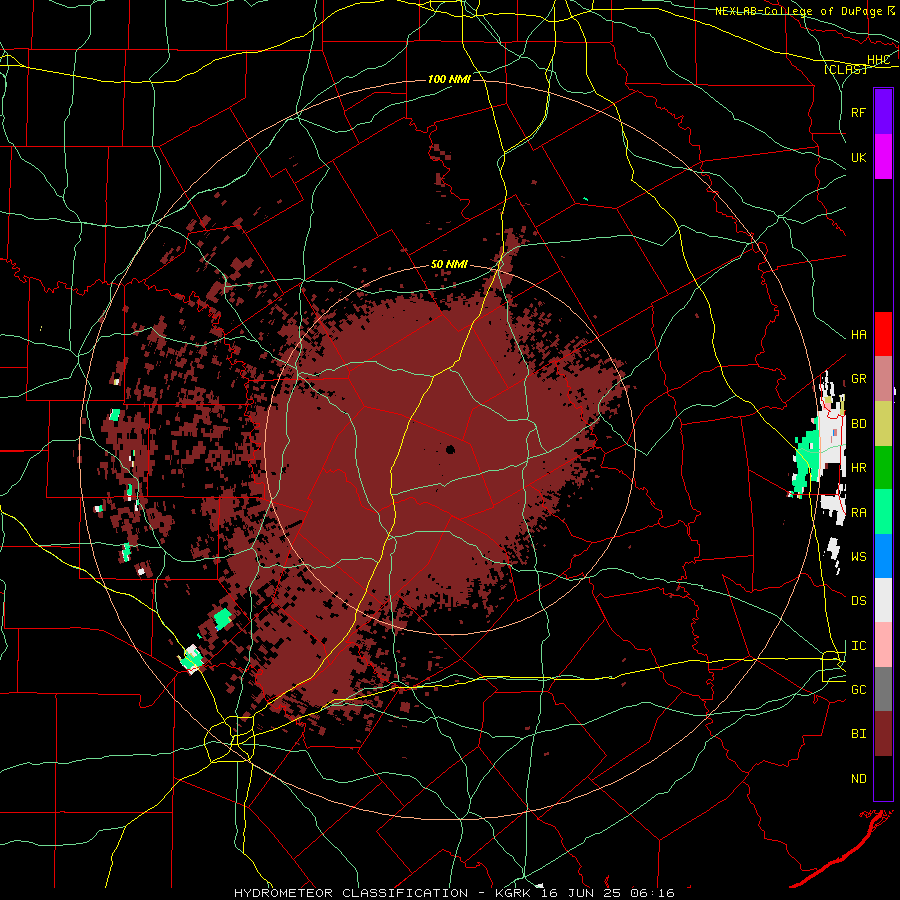900x900 pixels.
Task: Click the HR dark green legend block
Action: [883, 467]
